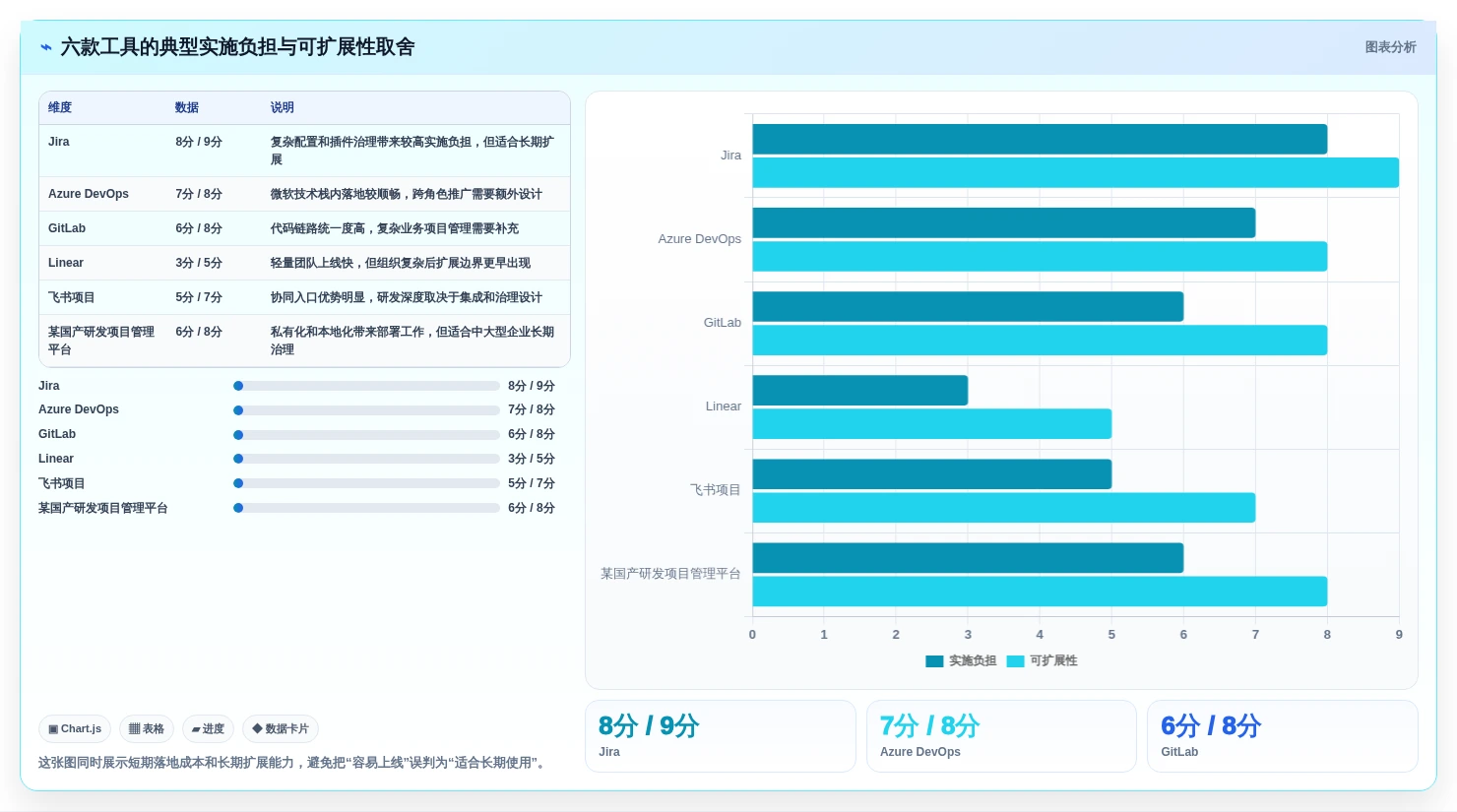The height and width of the screenshot is (812, 1457).
Task: Click the 某国产研发项目管理平台 progress bar
Action: tap(366, 508)
